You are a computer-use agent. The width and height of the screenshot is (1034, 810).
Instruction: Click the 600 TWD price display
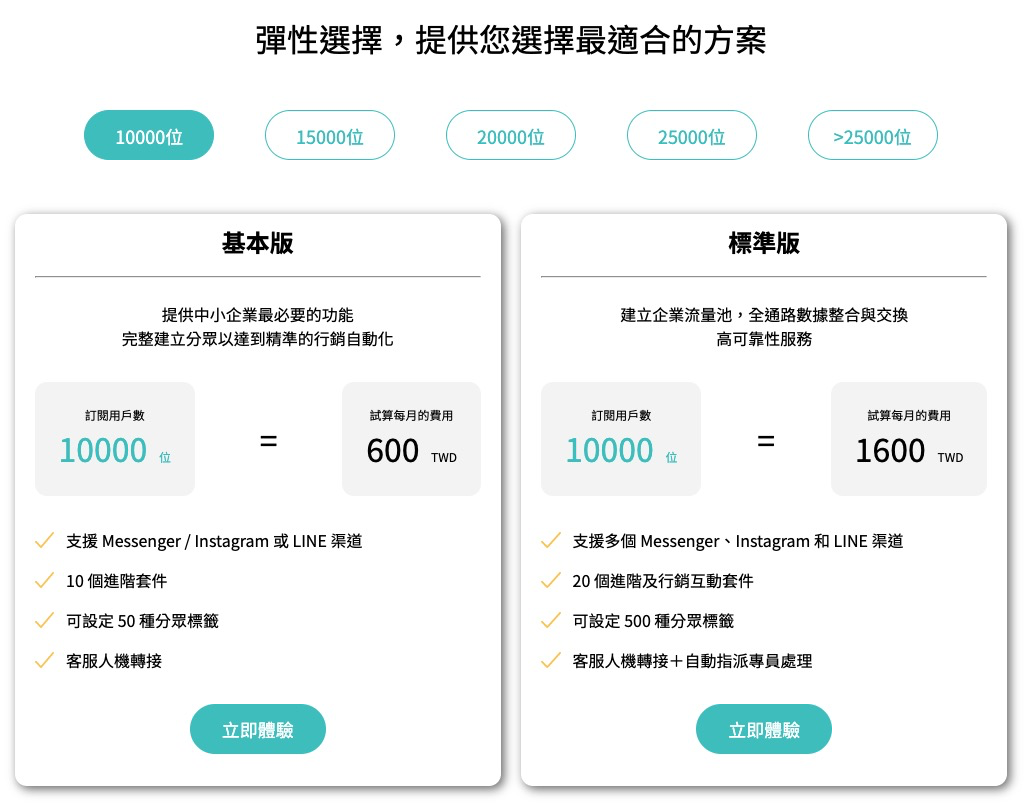(x=411, y=438)
